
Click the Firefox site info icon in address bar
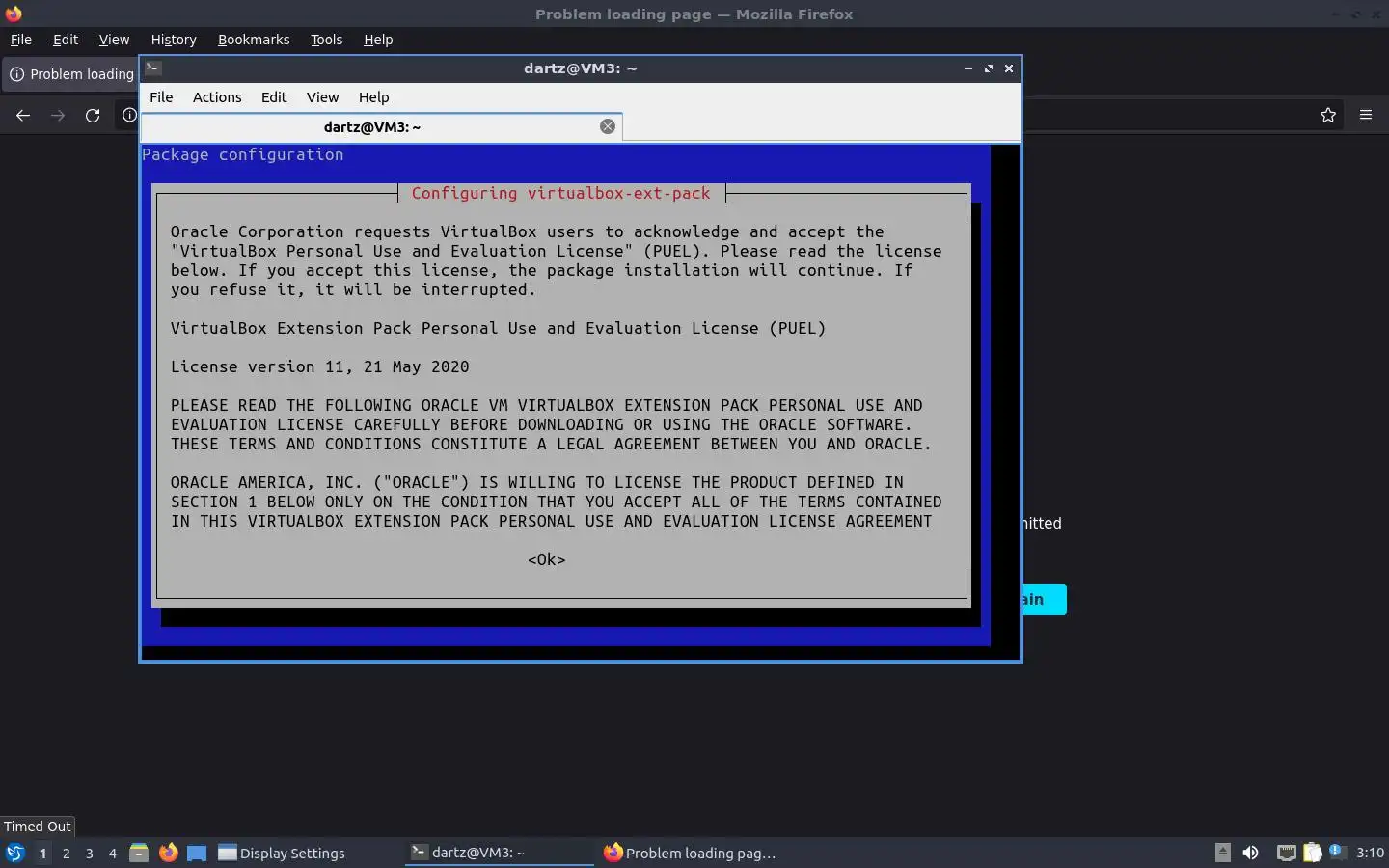(129, 115)
